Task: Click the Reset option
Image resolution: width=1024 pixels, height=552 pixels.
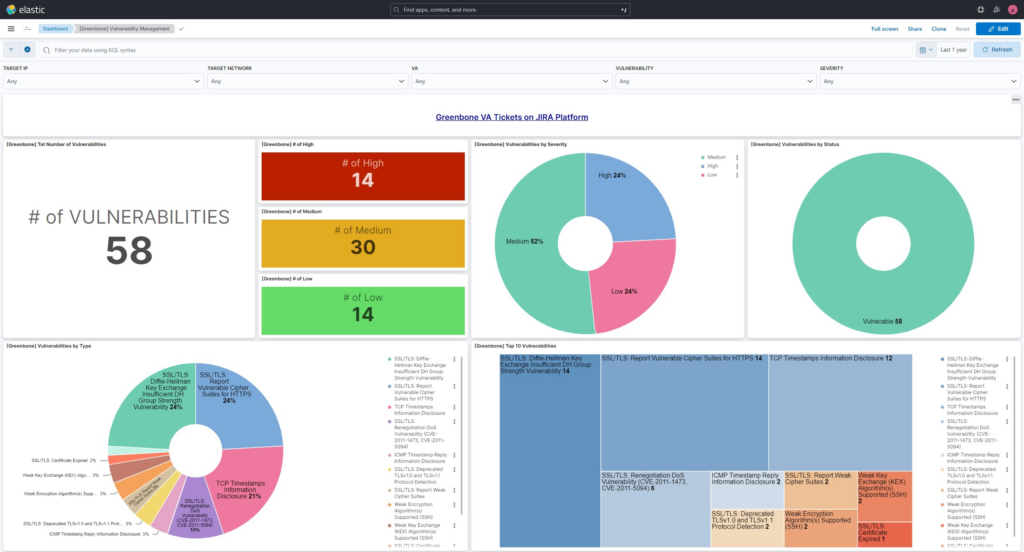Action: [962, 29]
